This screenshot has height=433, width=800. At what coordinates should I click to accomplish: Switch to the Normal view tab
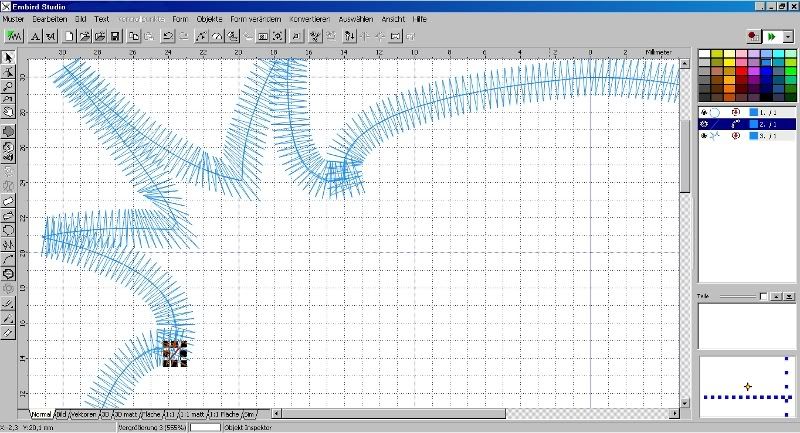(41, 415)
